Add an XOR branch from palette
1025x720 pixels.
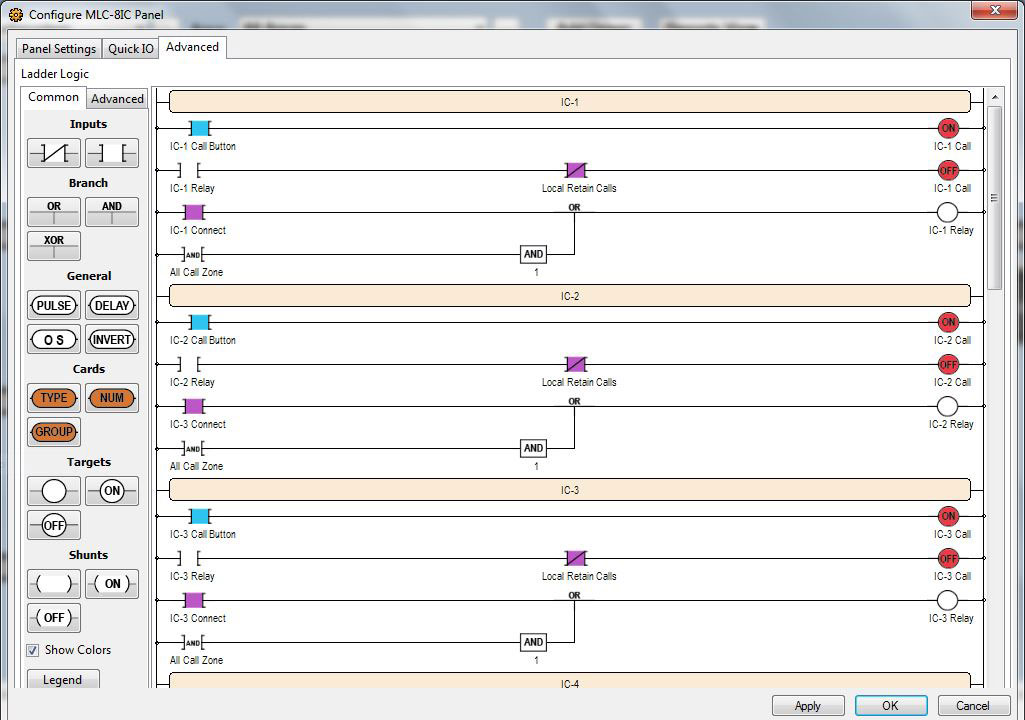[54, 246]
